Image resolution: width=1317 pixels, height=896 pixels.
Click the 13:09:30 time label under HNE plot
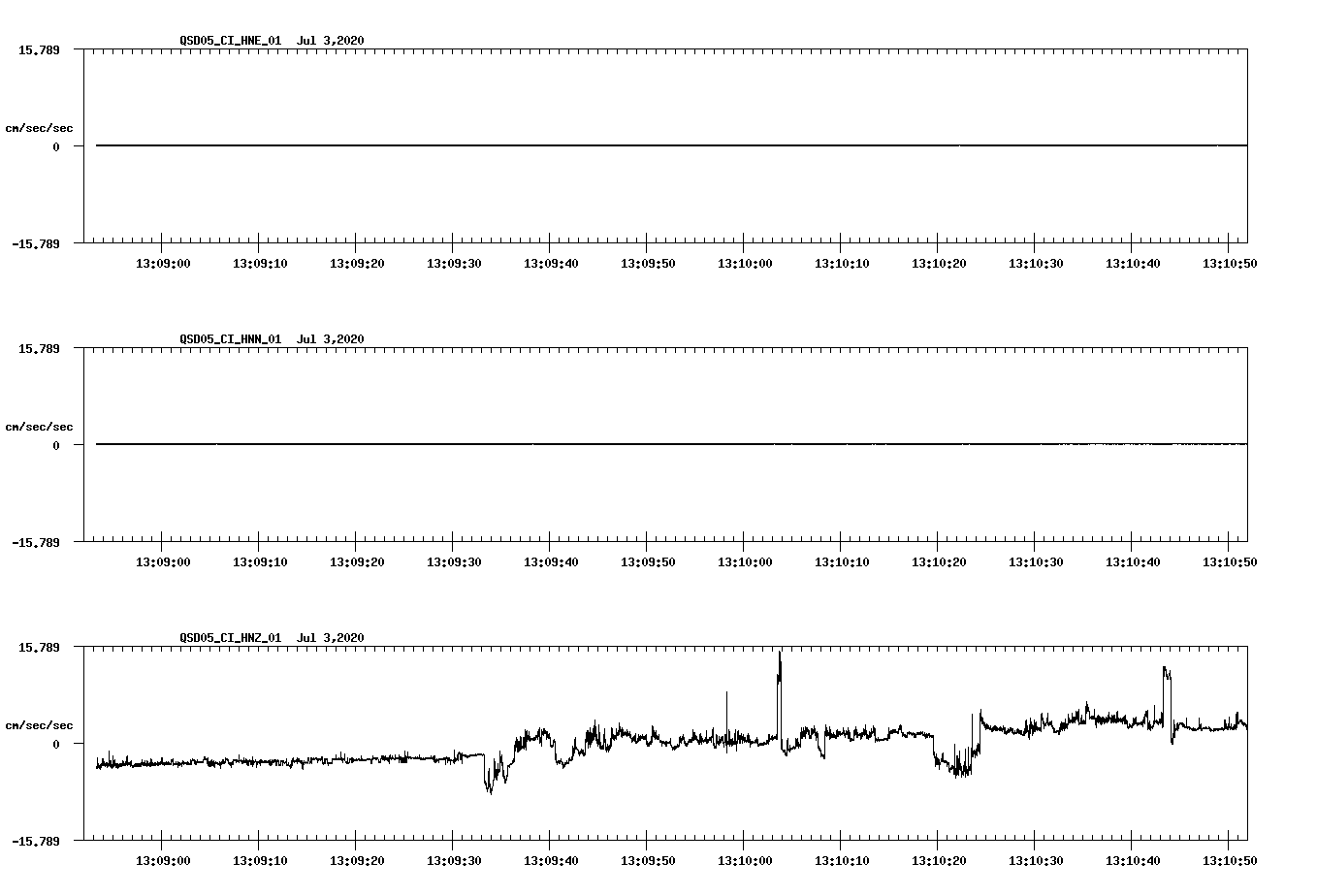pos(453,263)
